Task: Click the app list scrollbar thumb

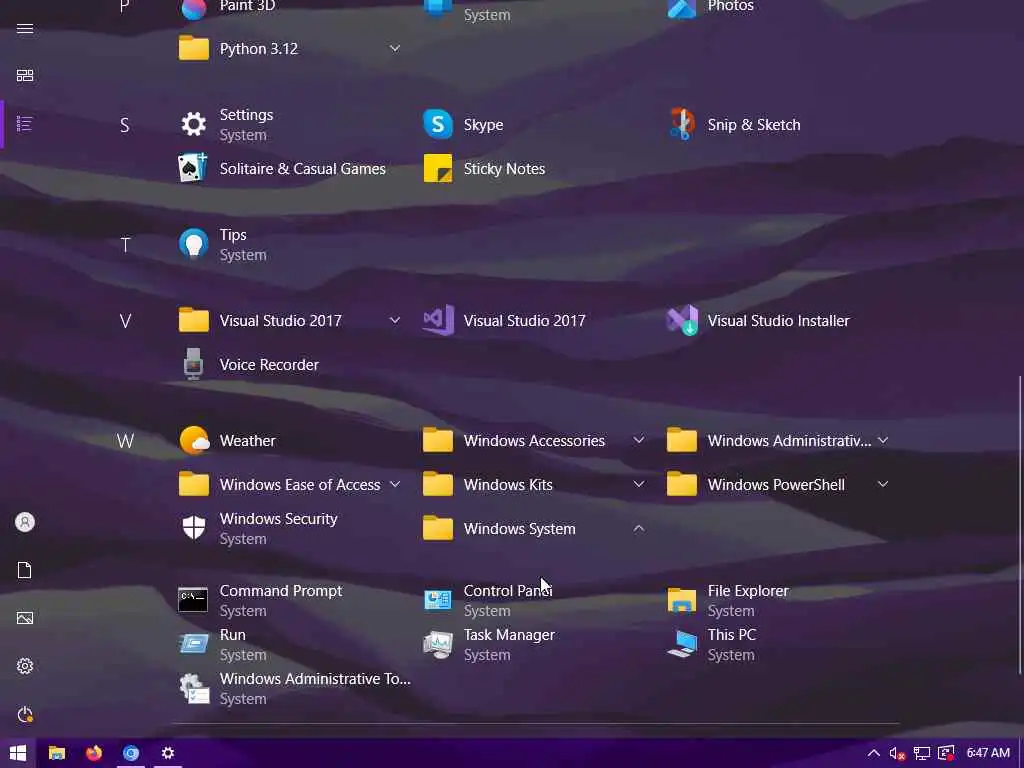Action: point(1020,526)
